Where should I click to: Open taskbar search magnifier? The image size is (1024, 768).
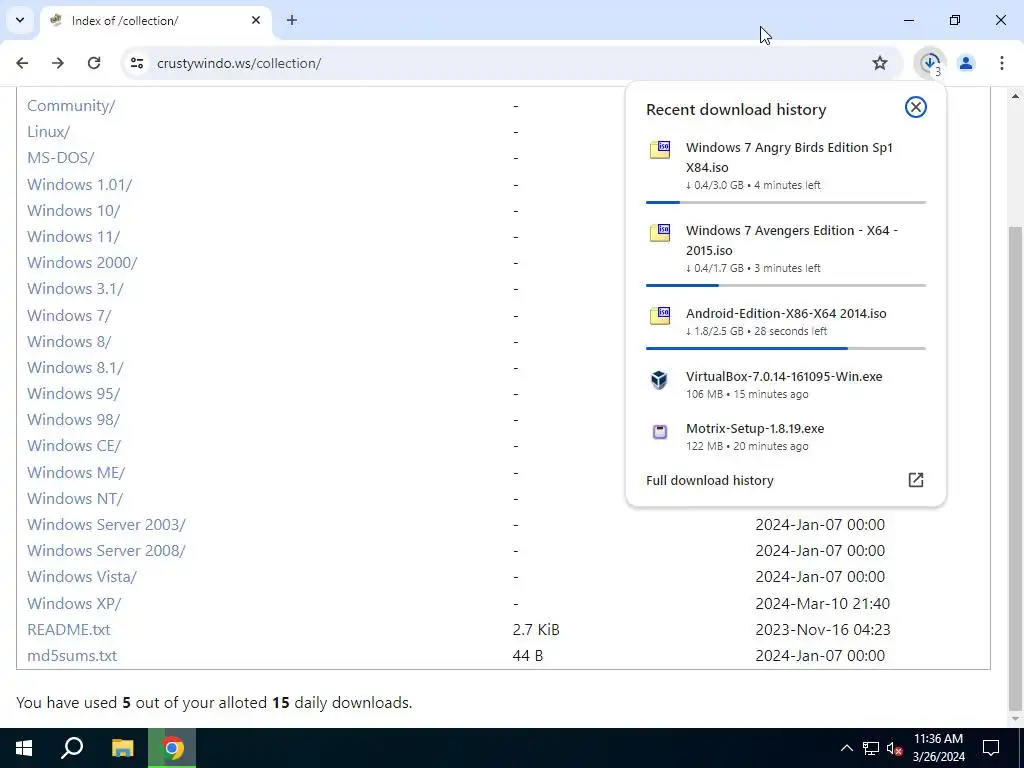coord(72,748)
